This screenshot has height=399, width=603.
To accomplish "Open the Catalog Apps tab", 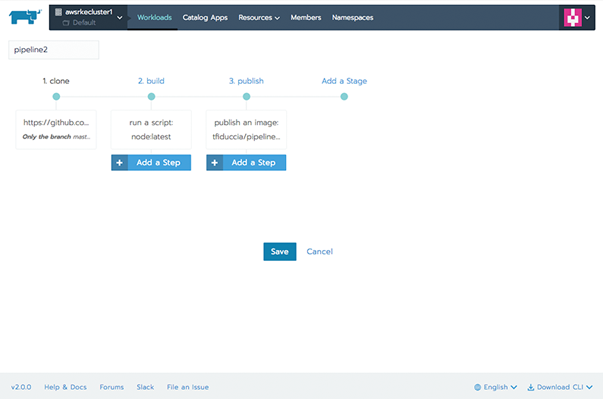I will (205, 18).
